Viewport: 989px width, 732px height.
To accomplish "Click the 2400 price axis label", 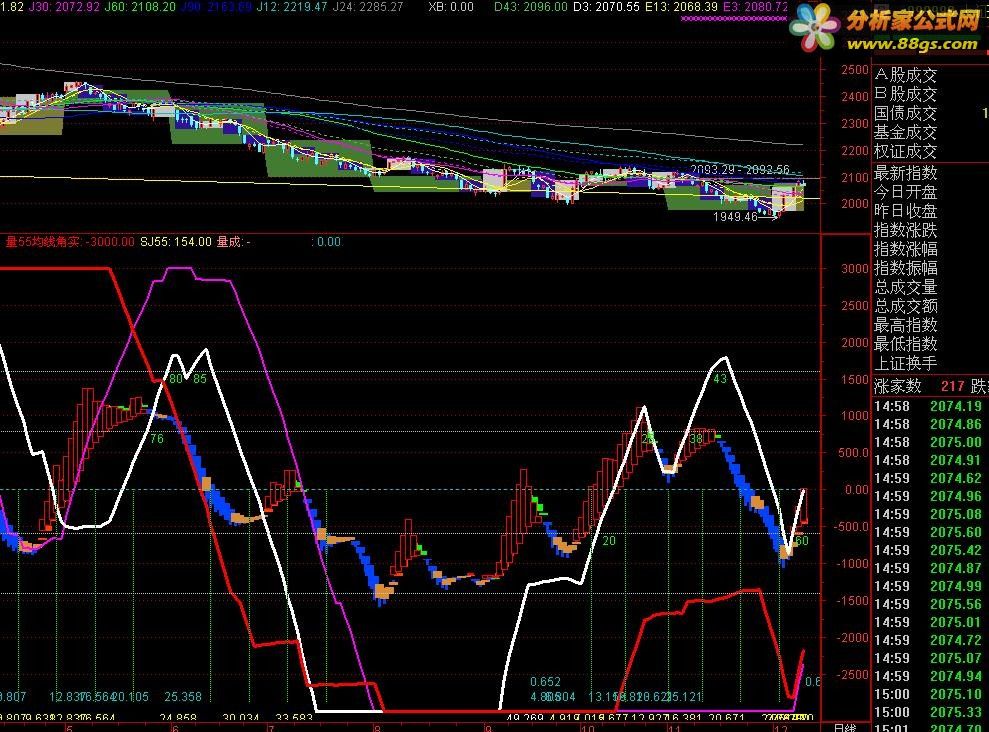I will pos(855,96).
